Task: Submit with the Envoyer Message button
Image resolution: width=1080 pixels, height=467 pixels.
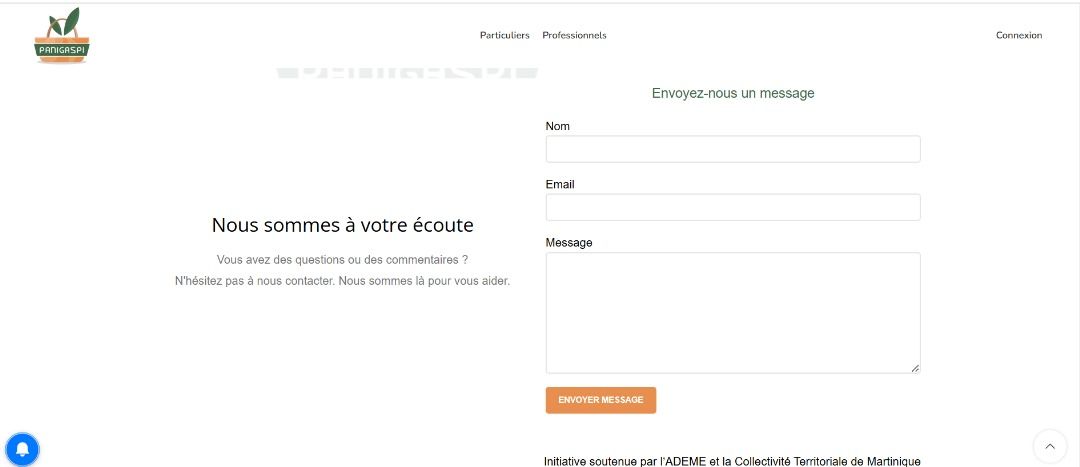Action: tap(601, 400)
